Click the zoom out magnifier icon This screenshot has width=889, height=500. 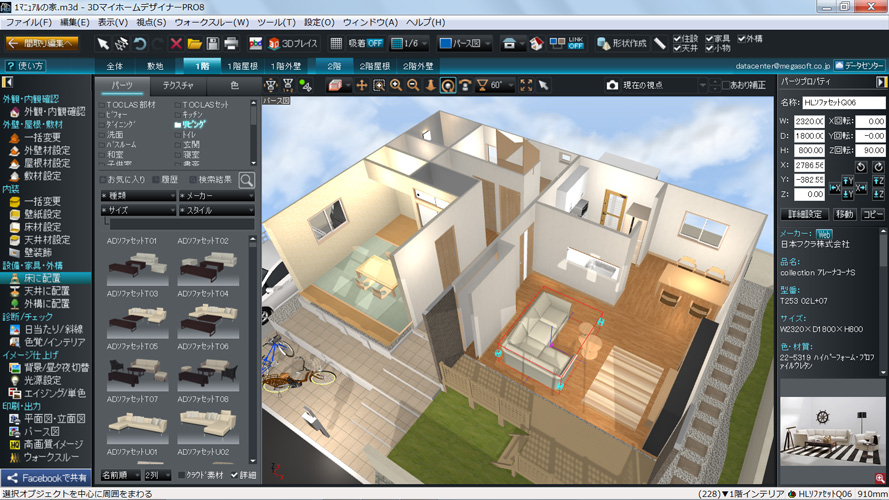[413, 86]
